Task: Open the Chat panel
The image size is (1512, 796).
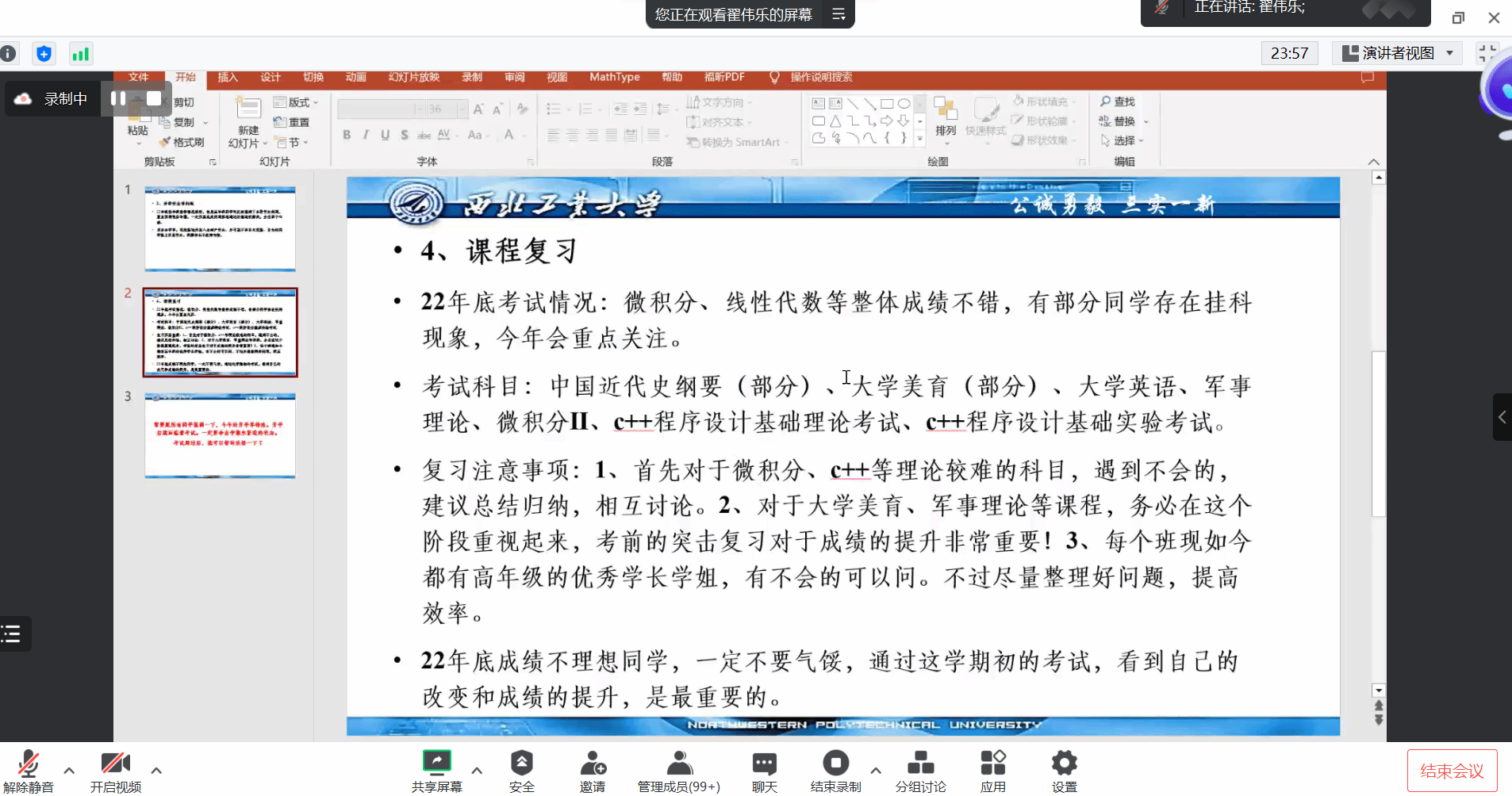Action: pos(764,764)
